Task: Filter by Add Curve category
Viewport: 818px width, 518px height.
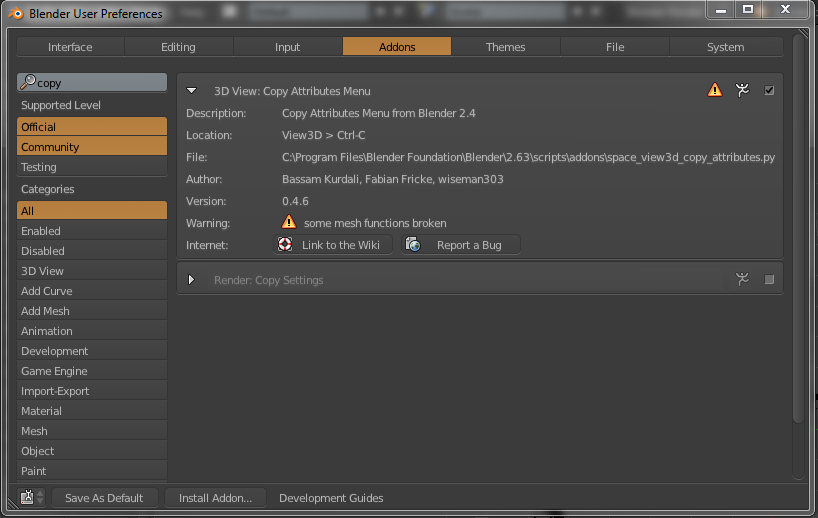Action: (92, 291)
